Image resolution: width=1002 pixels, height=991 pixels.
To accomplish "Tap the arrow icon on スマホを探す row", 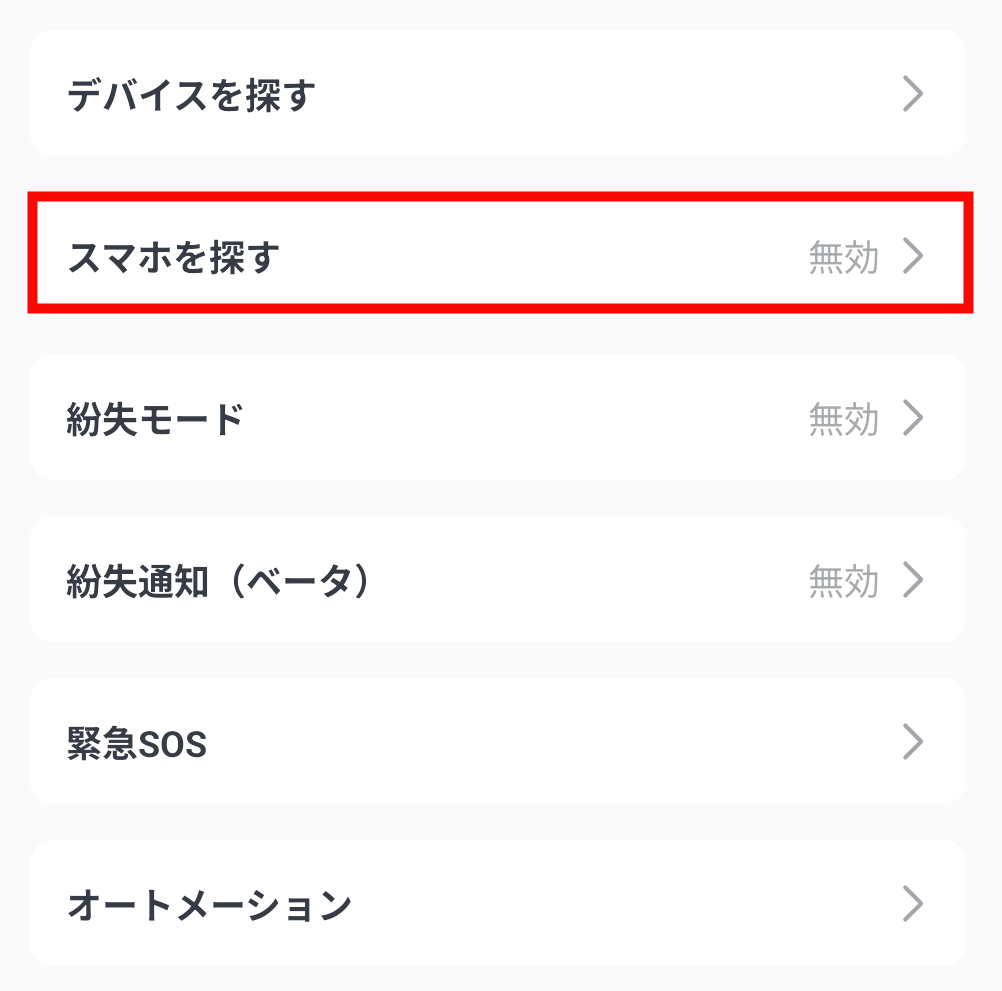I will (x=912, y=257).
